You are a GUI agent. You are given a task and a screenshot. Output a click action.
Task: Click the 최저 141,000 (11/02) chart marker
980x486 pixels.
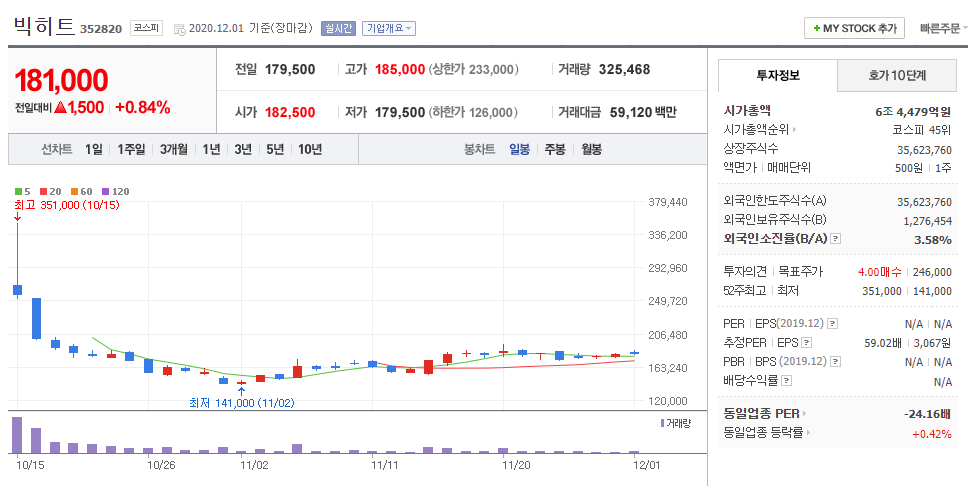tap(242, 403)
